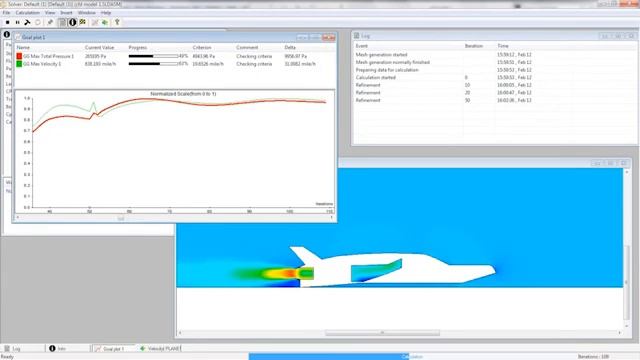Screen dimensions: 640x360
Task: Click the Comment column header in Goal plot
Action: pyautogui.click(x=247, y=48)
